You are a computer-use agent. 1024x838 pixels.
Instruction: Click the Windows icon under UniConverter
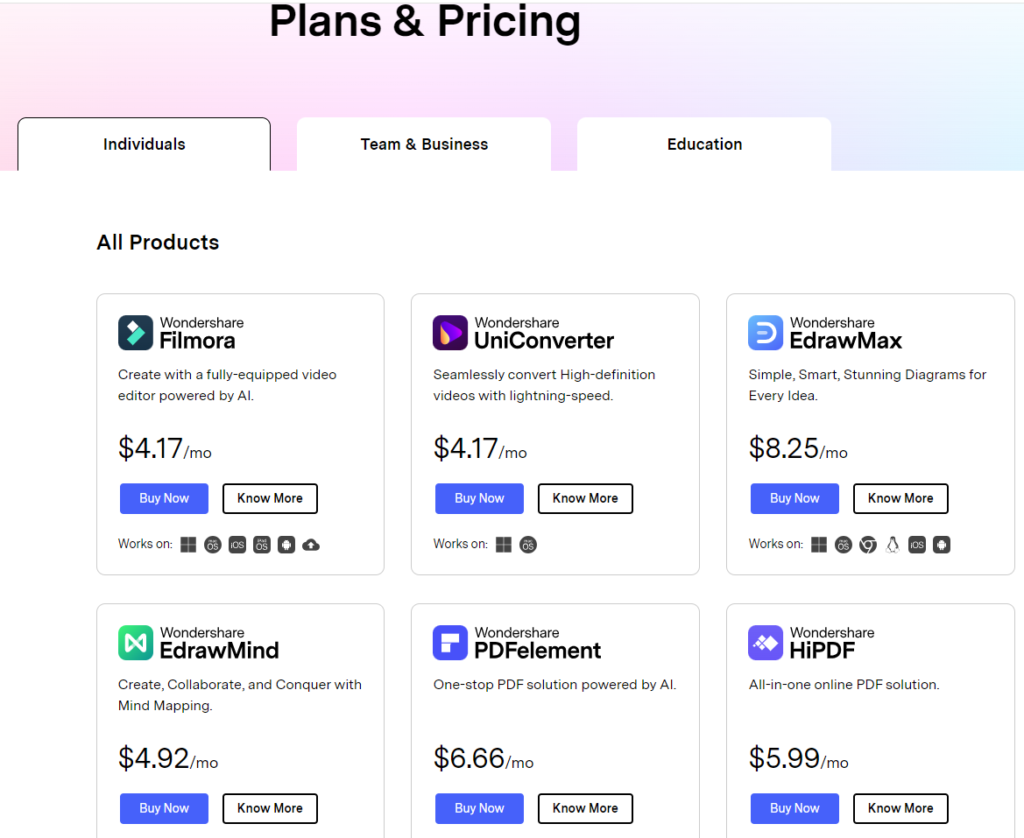coord(504,545)
